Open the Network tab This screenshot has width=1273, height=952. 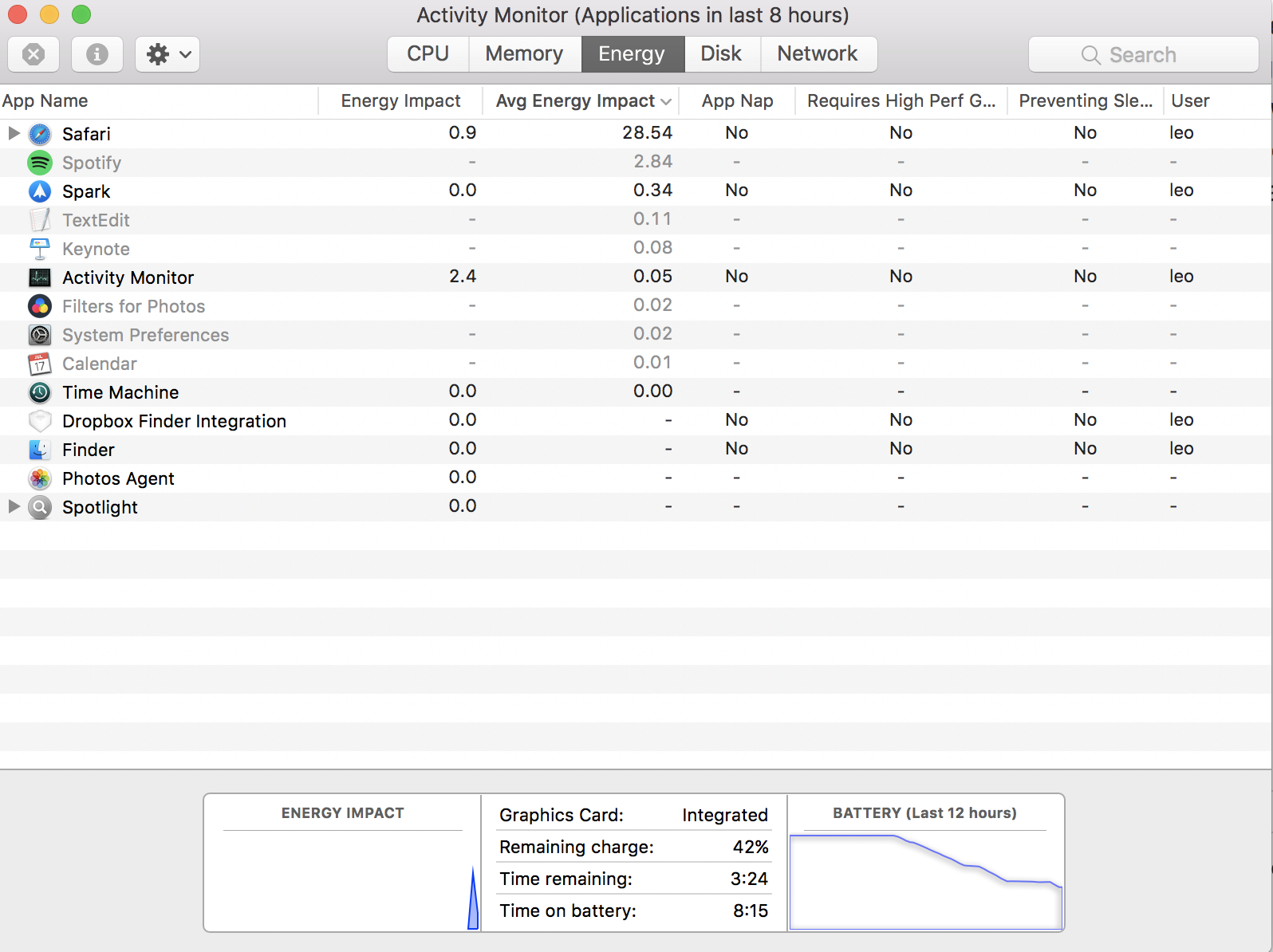click(x=818, y=53)
